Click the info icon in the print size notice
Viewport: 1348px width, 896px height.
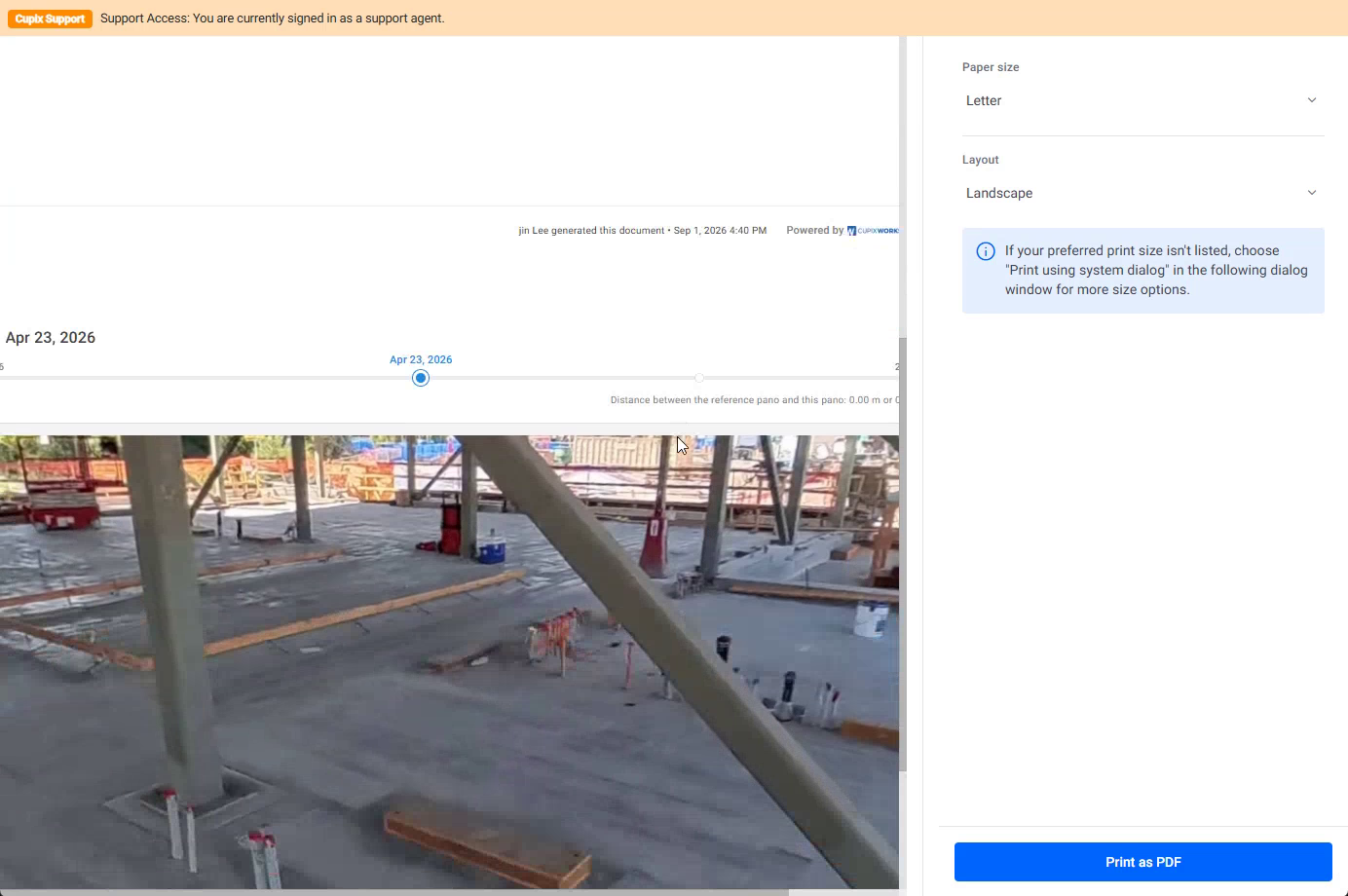pos(986,251)
